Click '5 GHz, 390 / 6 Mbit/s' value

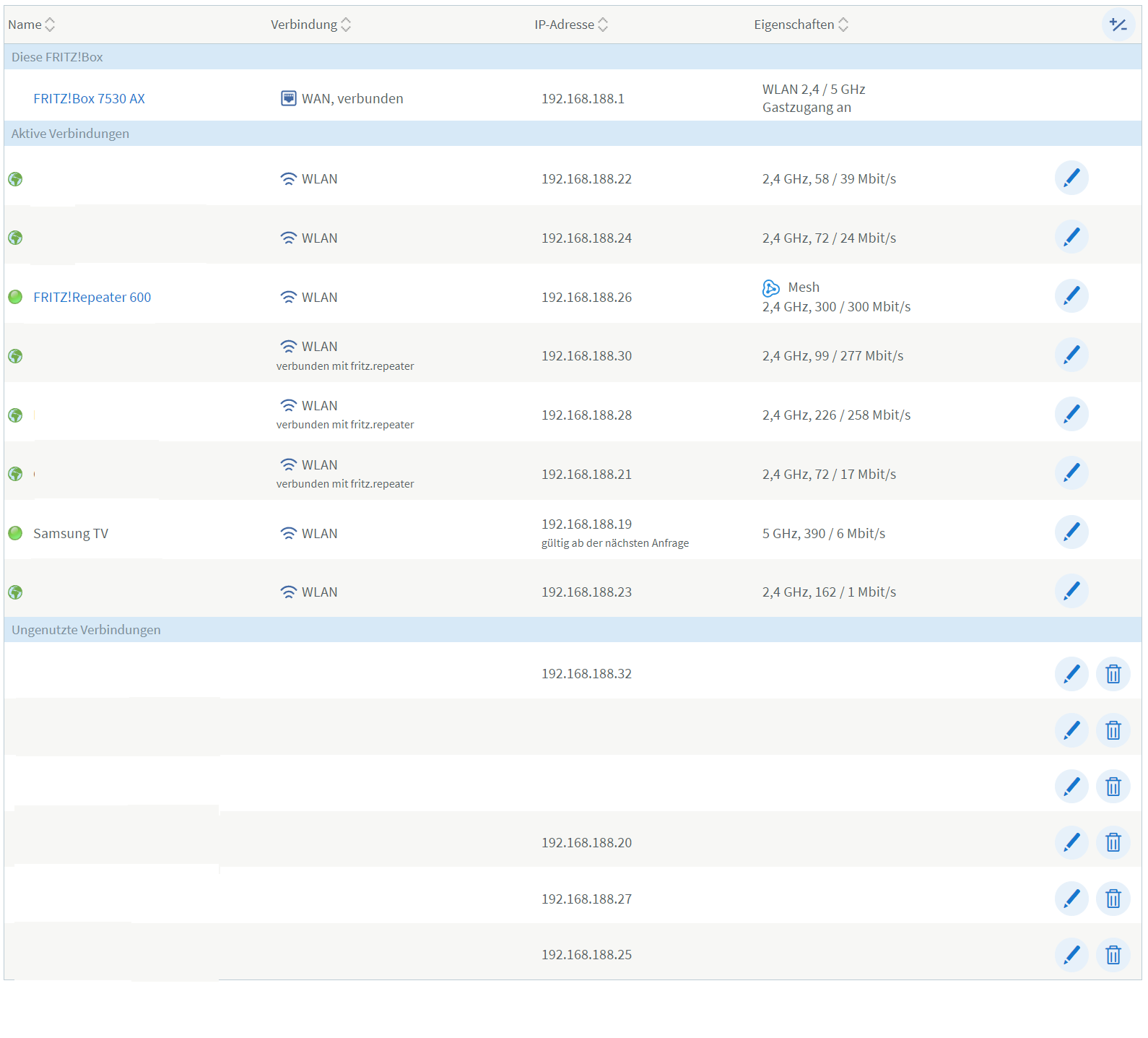pos(824,534)
